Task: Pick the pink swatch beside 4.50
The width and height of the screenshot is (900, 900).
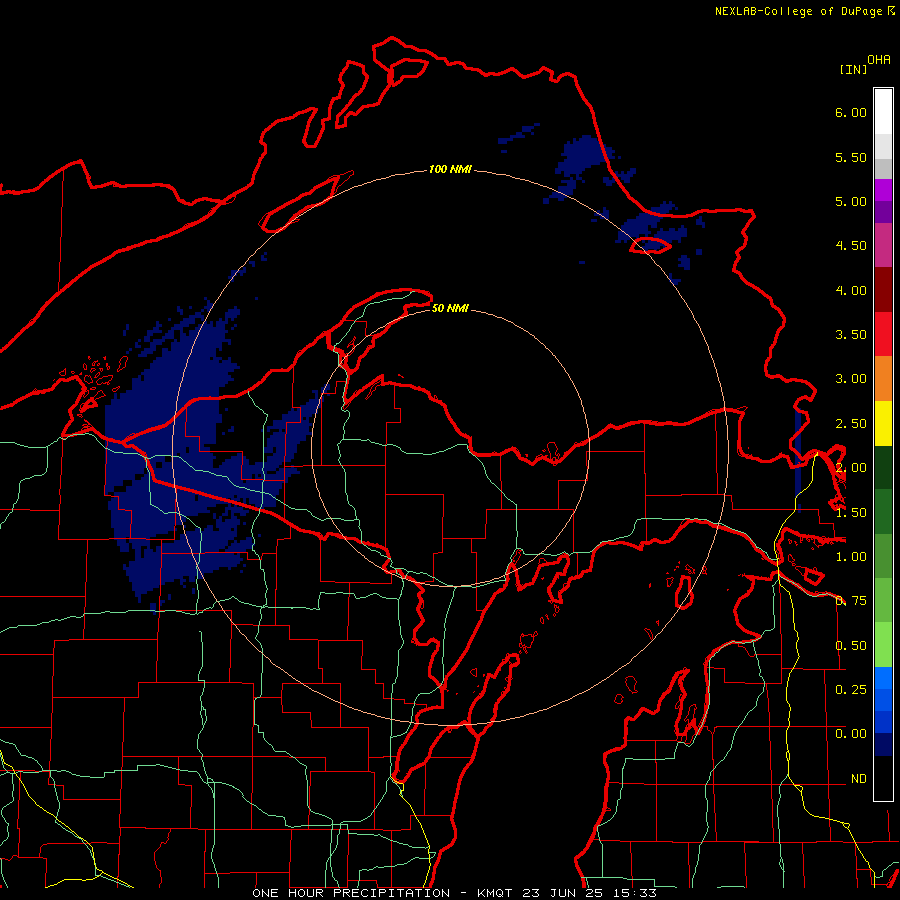Action: tap(883, 246)
